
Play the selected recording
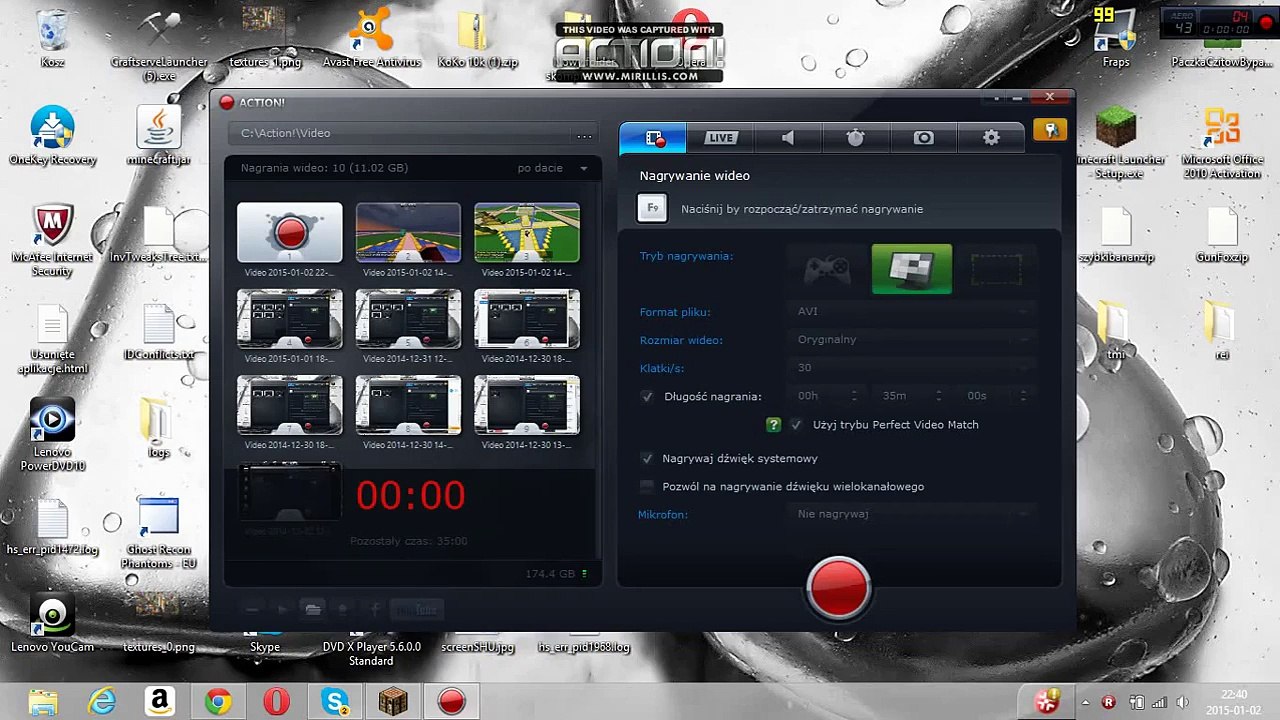(282, 609)
